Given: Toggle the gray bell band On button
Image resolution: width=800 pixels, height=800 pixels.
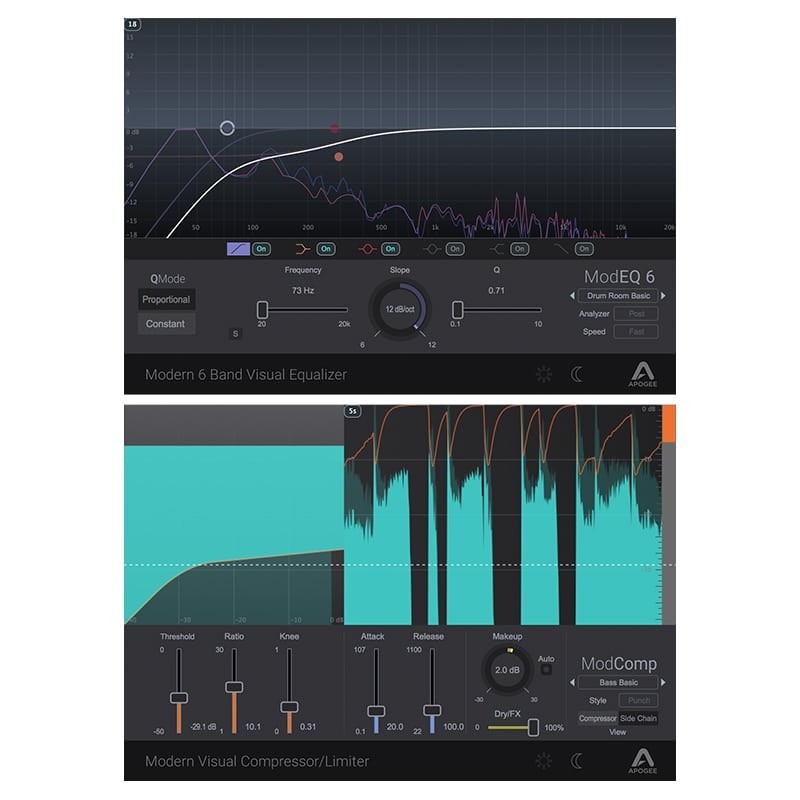Looking at the screenshot, I should coord(455,249).
